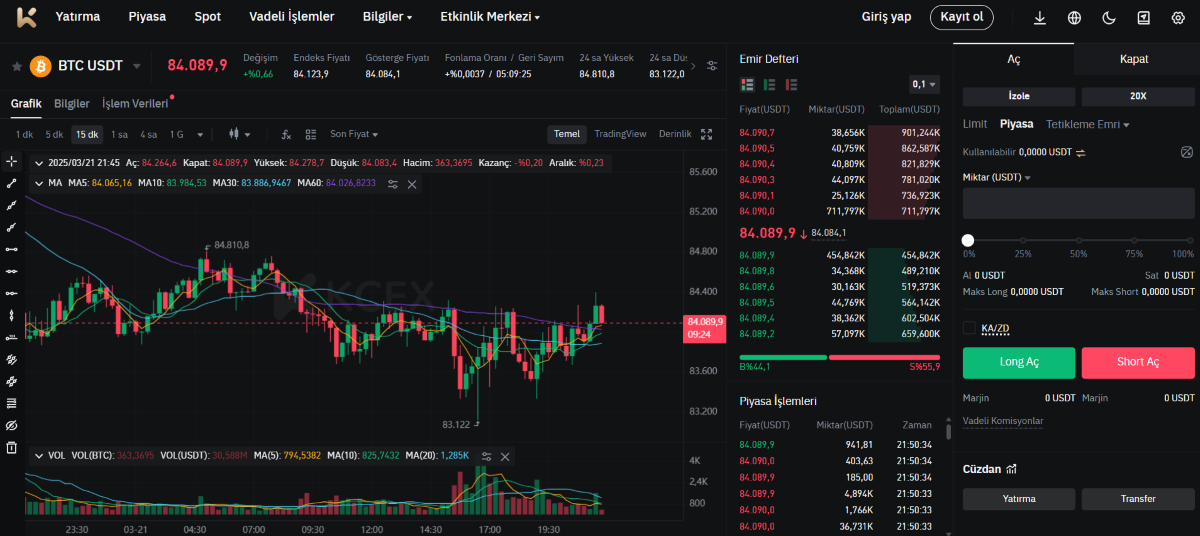1200x536 pixels.
Task: Remove the MA indicator with X
Action: tap(412, 184)
